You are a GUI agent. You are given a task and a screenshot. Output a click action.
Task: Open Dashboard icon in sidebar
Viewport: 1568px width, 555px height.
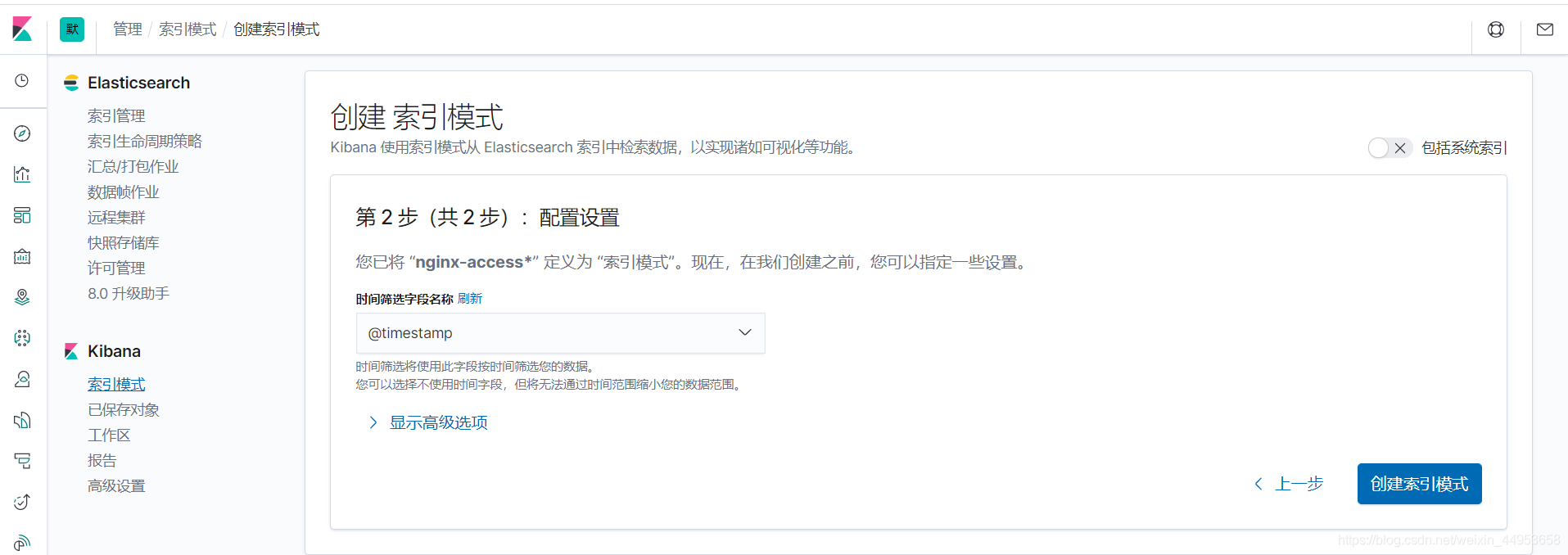click(x=22, y=215)
